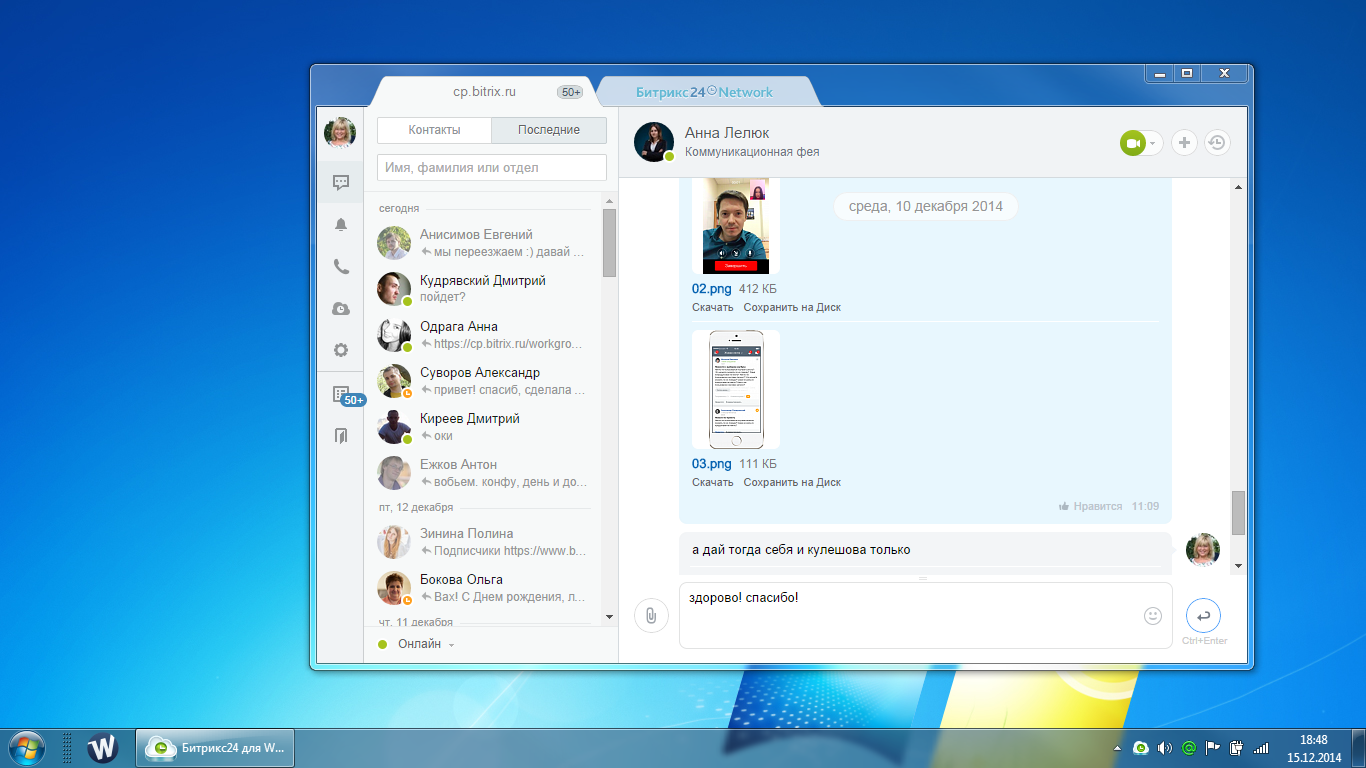Select the cp.bitrix.ru tab
The height and width of the screenshot is (768, 1366).
pos(484,92)
